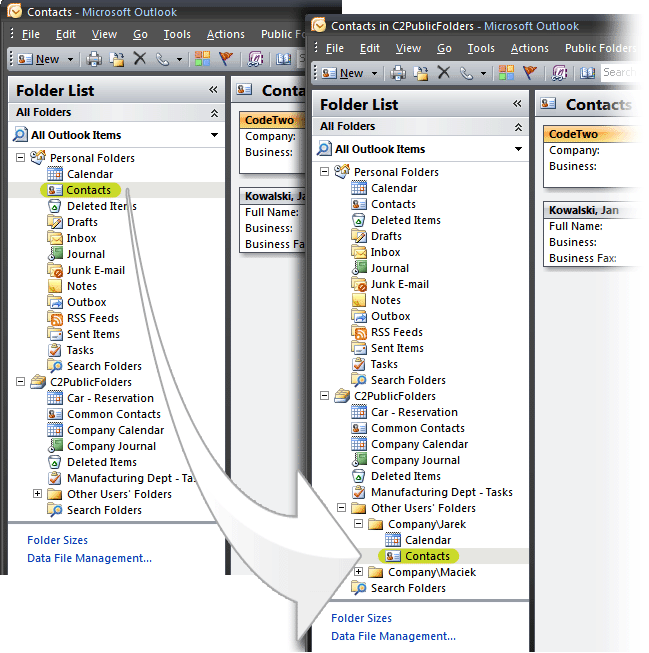Open Data File Management link in front window
Screen dimensions: 649x653
pos(393,636)
